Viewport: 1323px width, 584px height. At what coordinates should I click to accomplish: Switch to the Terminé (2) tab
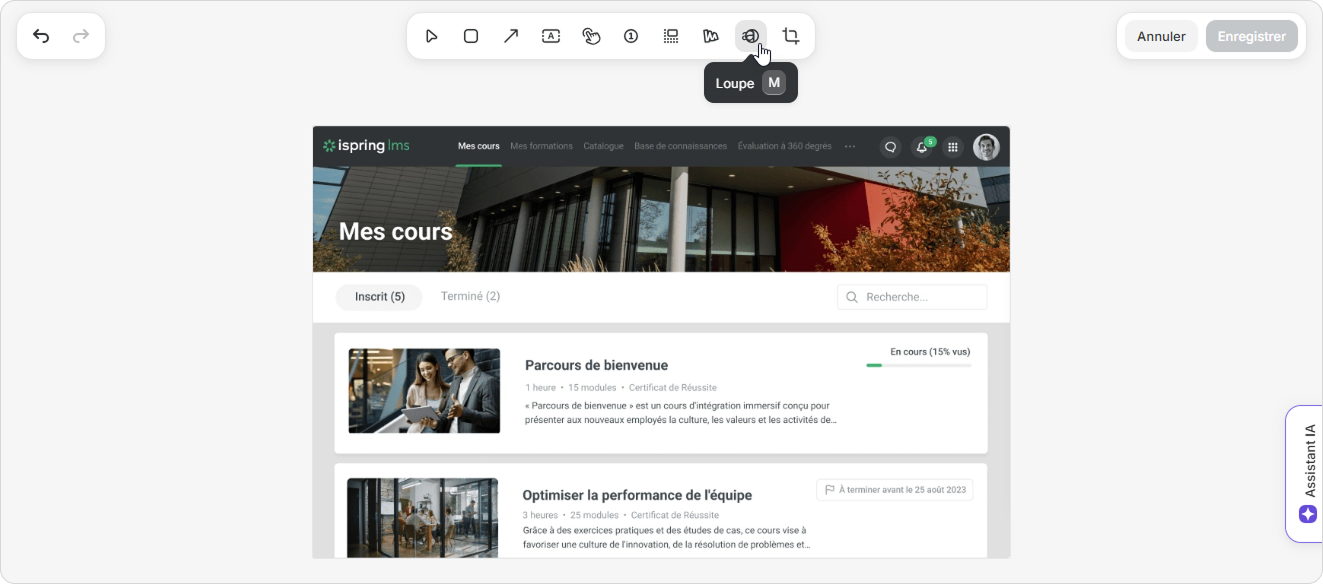pos(470,297)
